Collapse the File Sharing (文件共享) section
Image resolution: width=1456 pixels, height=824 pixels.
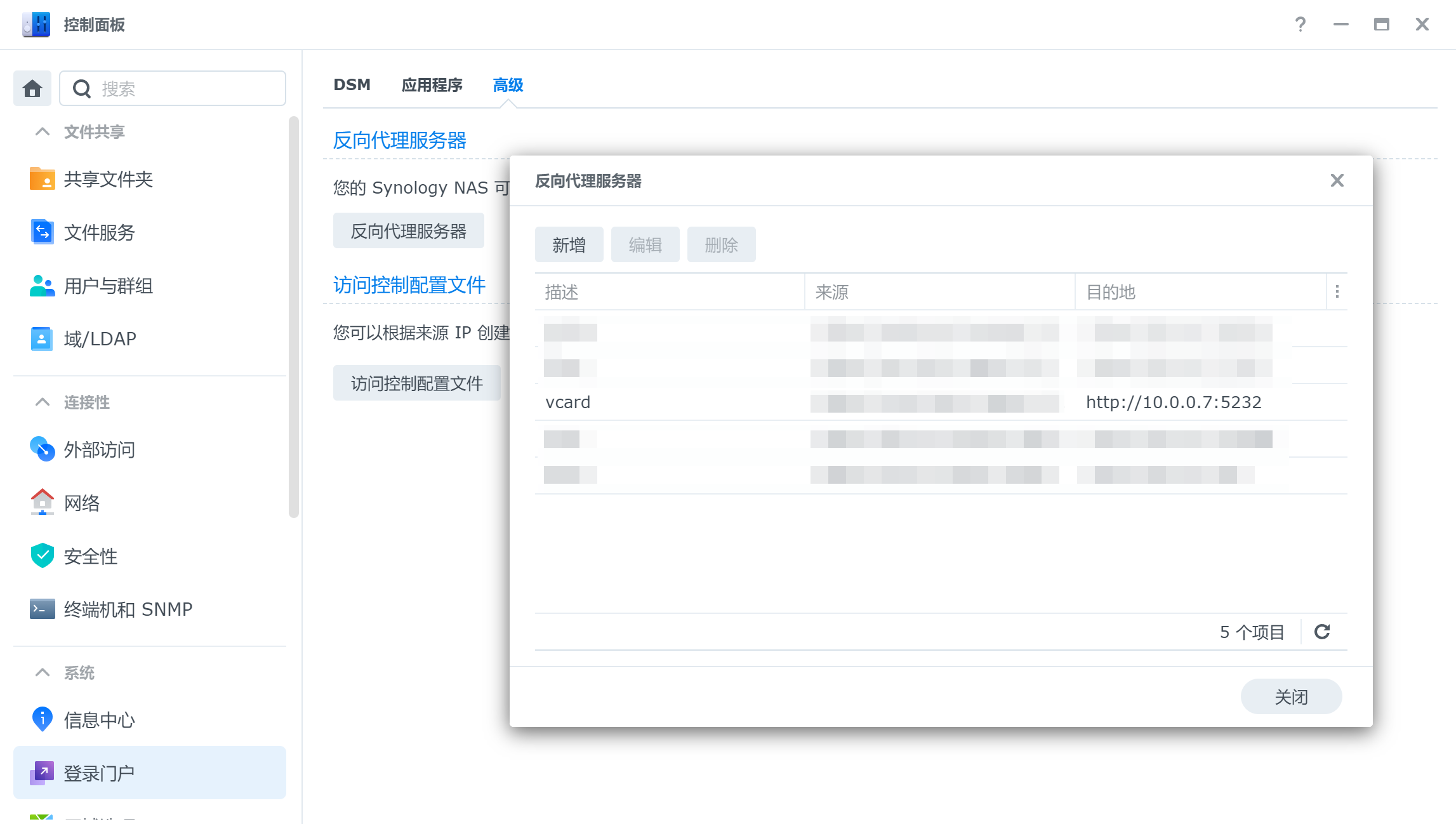point(43,131)
